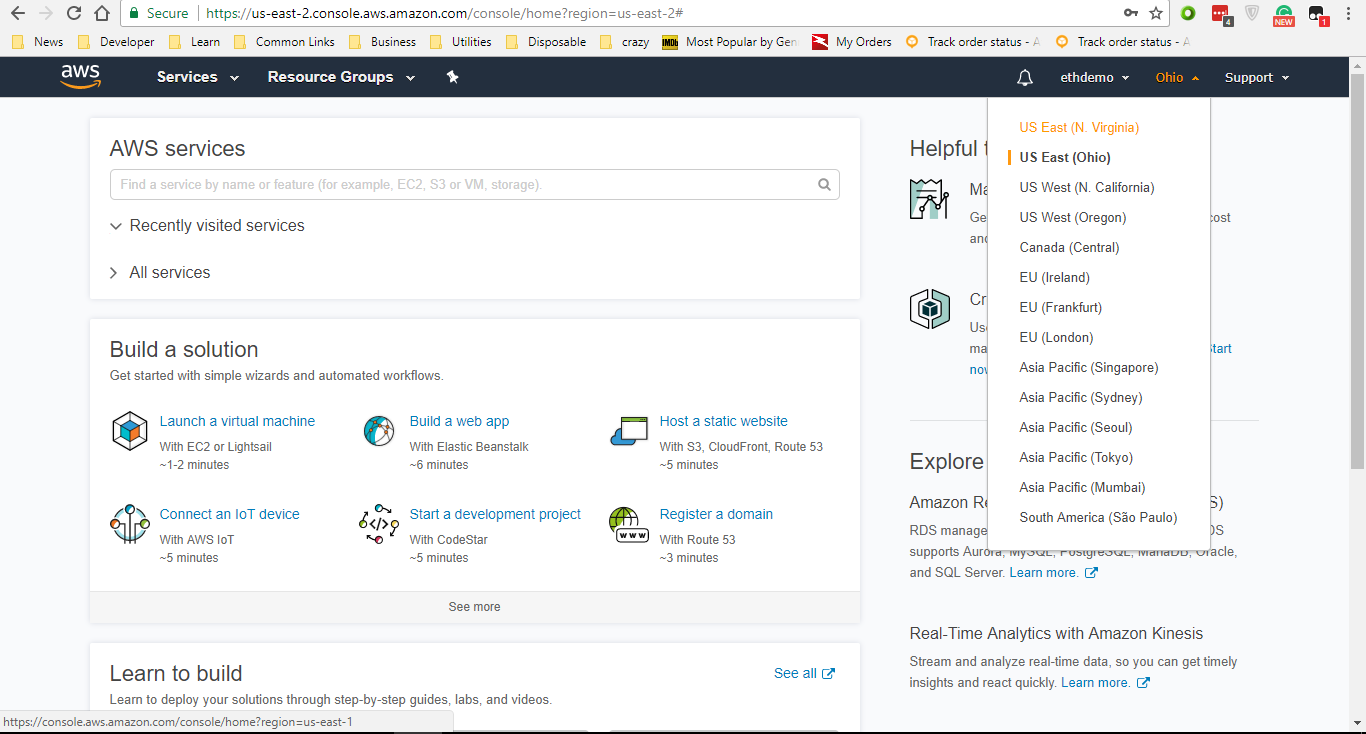Open Build a web app link
This screenshot has width=1366, height=734.
[x=459, y=421]
